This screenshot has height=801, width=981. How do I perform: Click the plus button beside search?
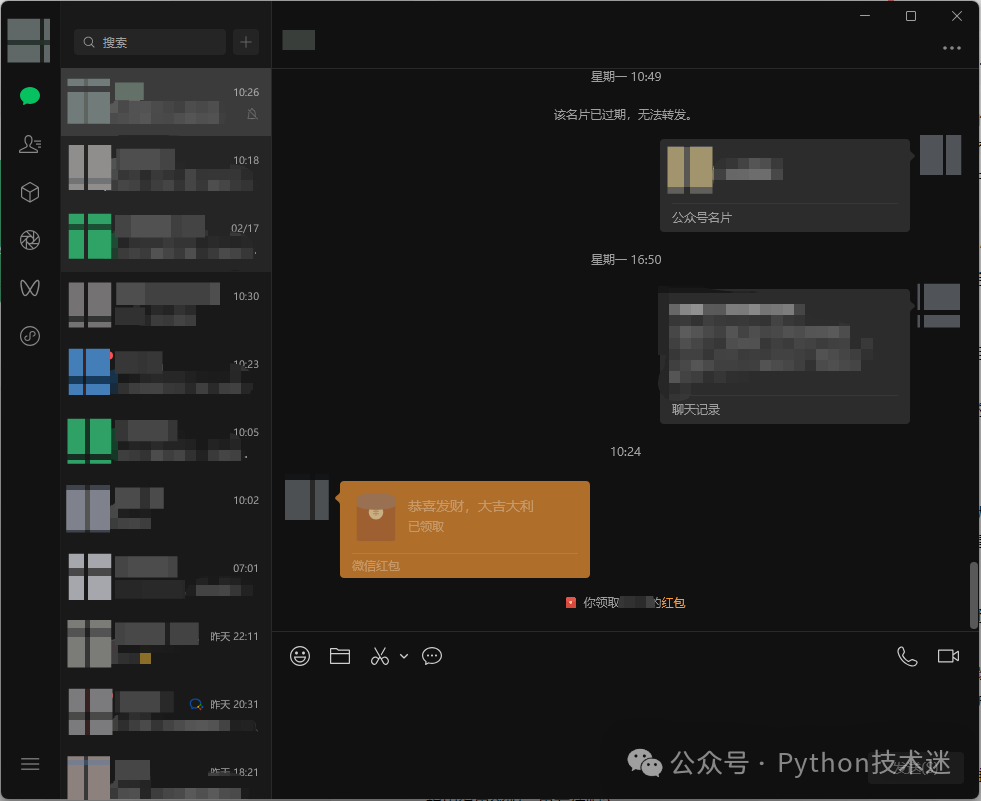(246, 42)
